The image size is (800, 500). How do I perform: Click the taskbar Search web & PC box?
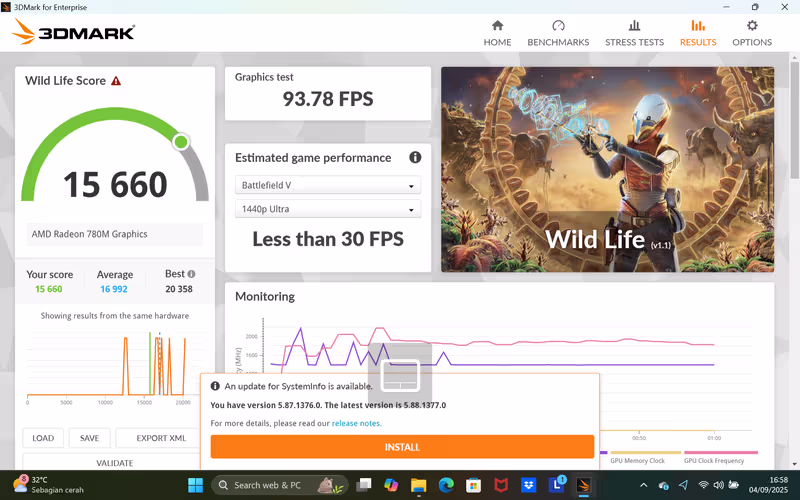(x=280, y=485)
